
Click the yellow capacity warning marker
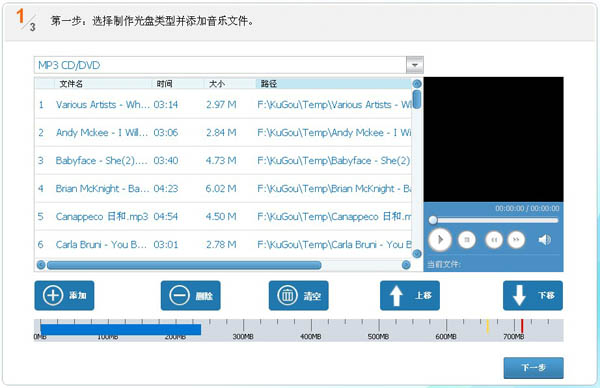[x=488, y=326]
